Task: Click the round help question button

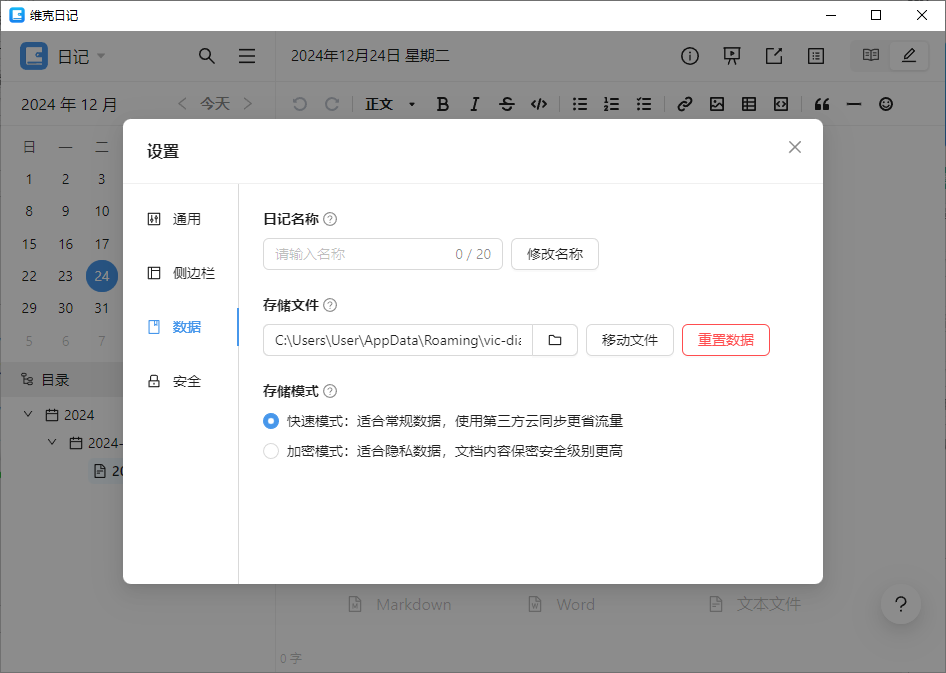Action: coord(901,604)
